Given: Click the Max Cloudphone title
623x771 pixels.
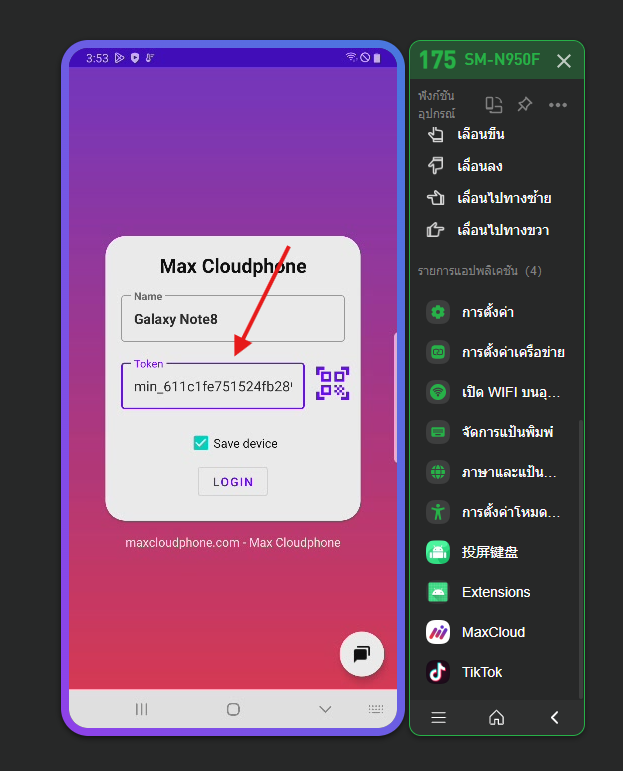Looking at the screenshot, I should point(233,266).
